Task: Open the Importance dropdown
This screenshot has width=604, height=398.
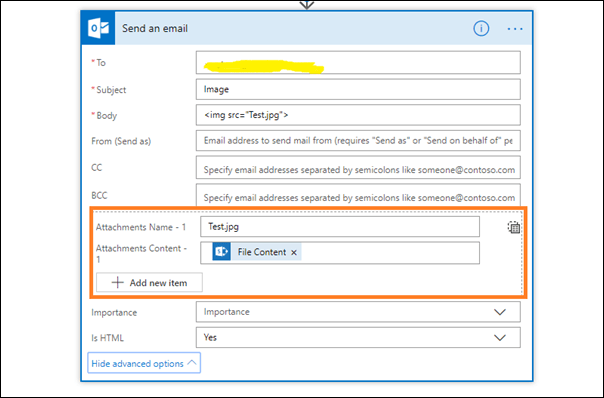Action: tap(358, 312)
